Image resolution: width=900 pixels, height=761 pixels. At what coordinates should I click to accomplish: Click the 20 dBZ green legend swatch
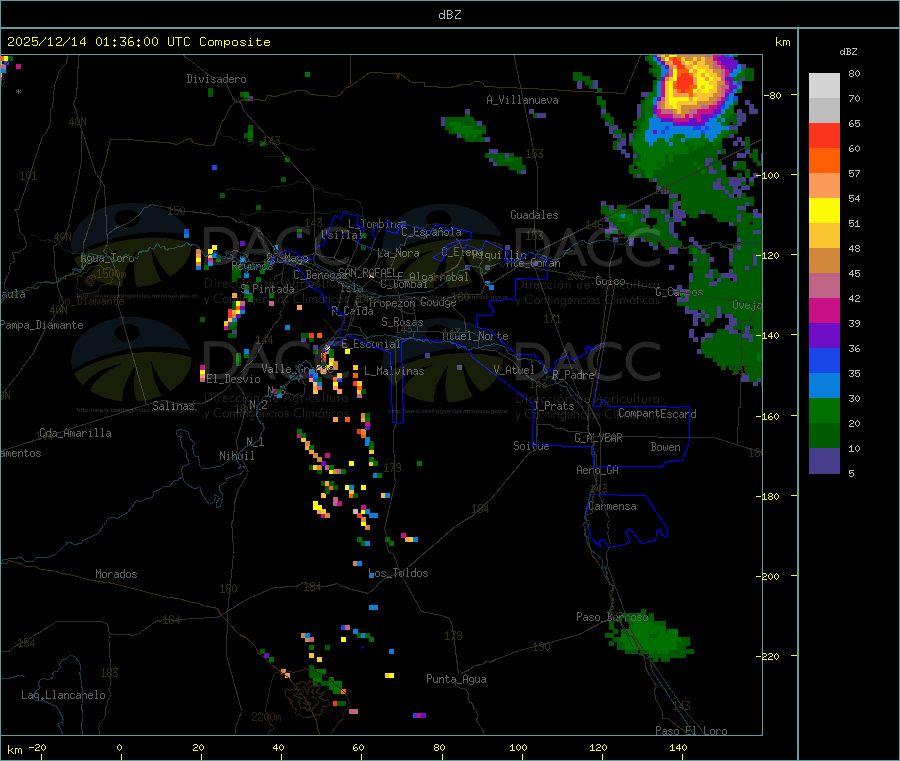coord(824,410)
